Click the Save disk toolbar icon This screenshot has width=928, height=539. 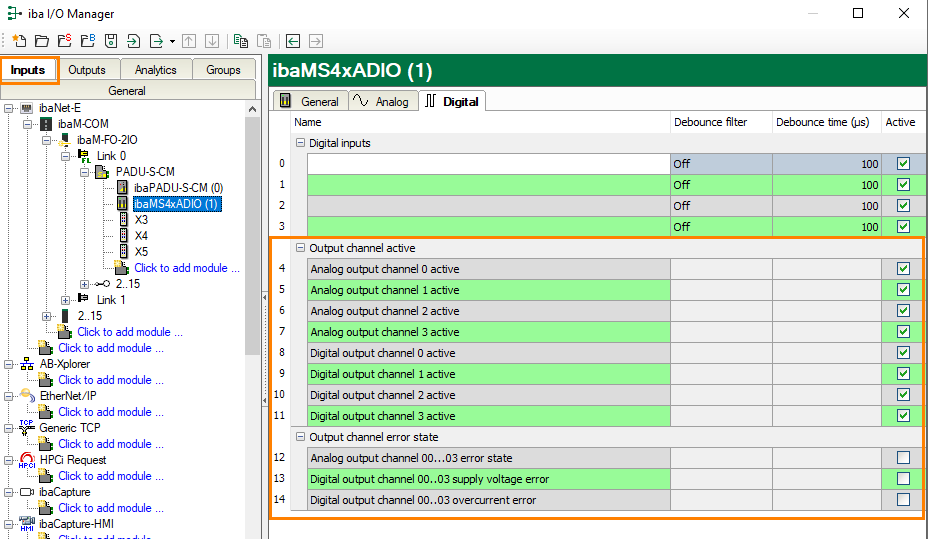pyautogui.click(x=110, y=41)
